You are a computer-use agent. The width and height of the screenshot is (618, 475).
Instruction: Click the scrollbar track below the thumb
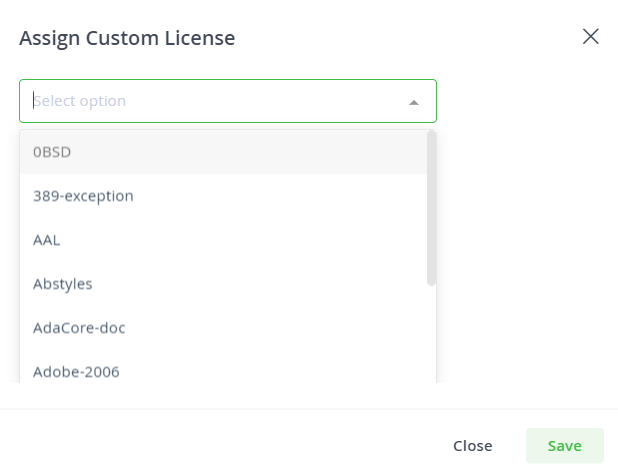[432, 334]
